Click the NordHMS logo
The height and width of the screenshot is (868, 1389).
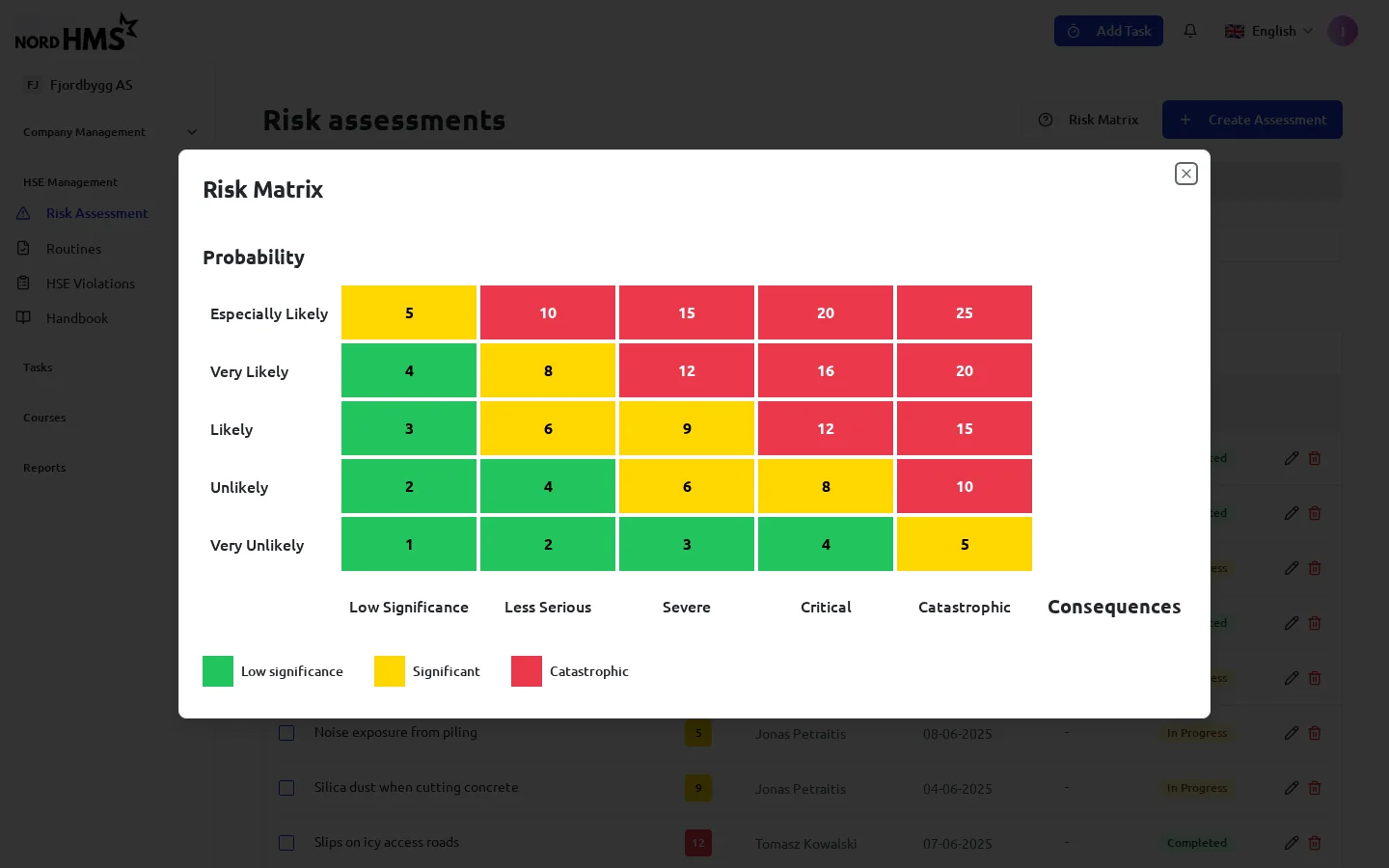77,32
